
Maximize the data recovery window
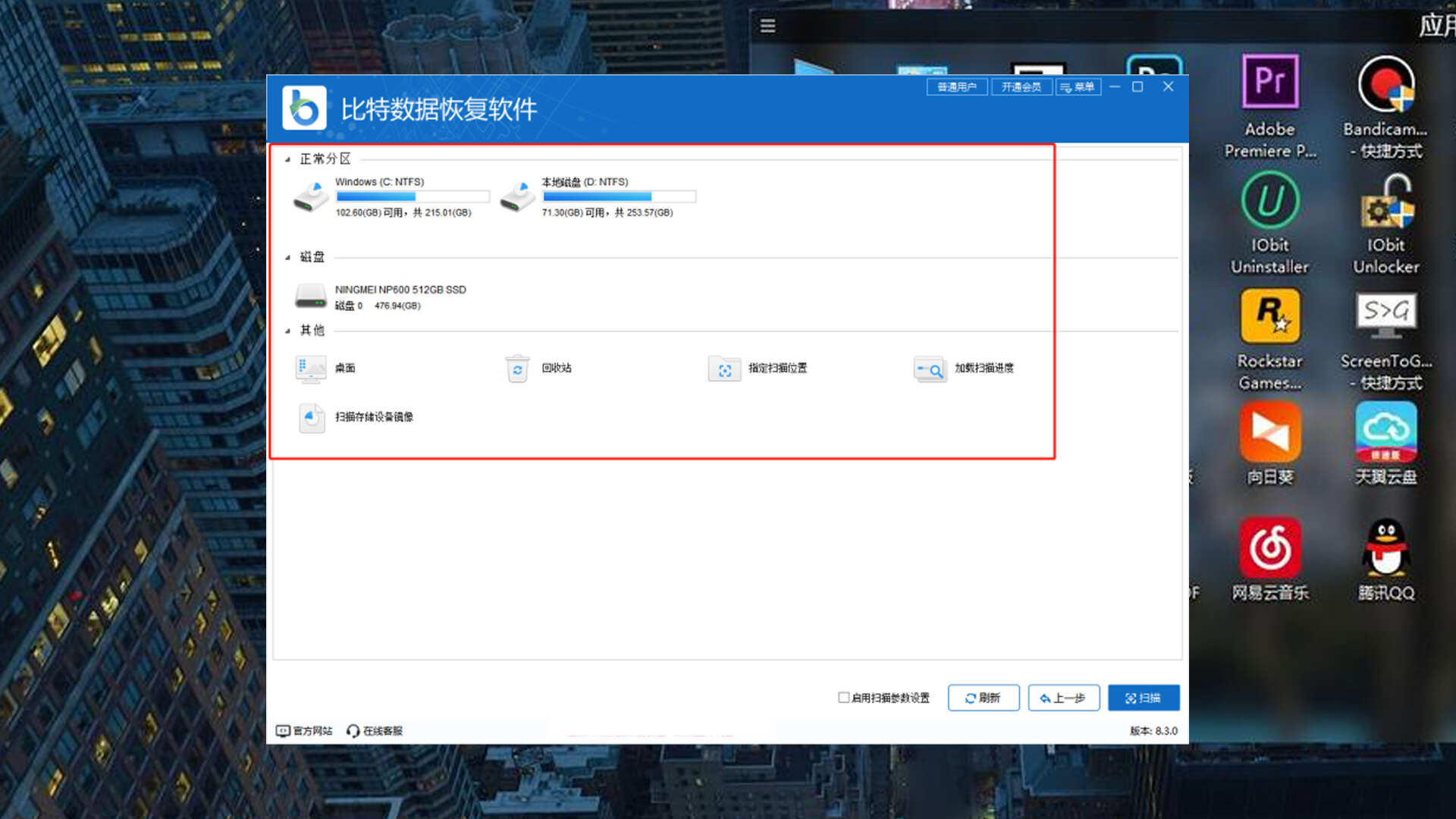point(1137,87)
